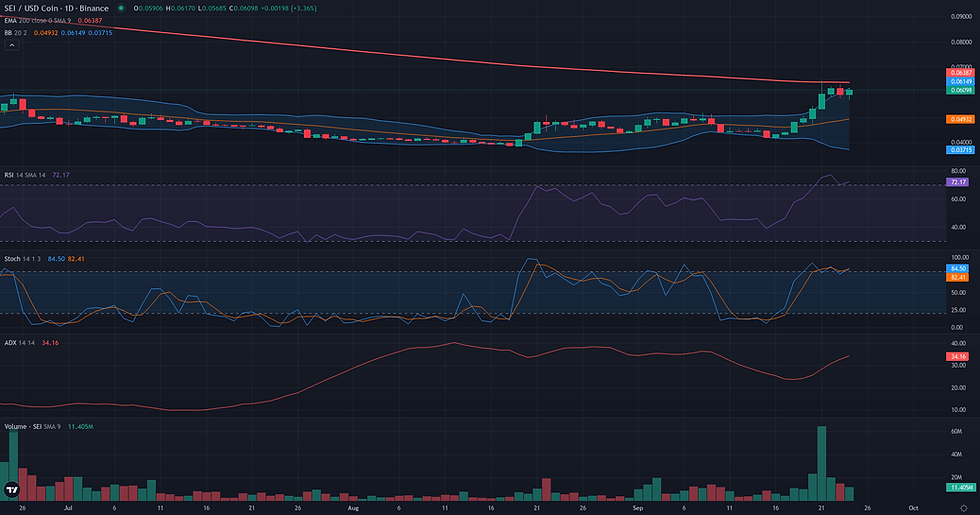Select the Stoch 14 1 3 legend
980x515 pixels.
[x=22, y=259]
